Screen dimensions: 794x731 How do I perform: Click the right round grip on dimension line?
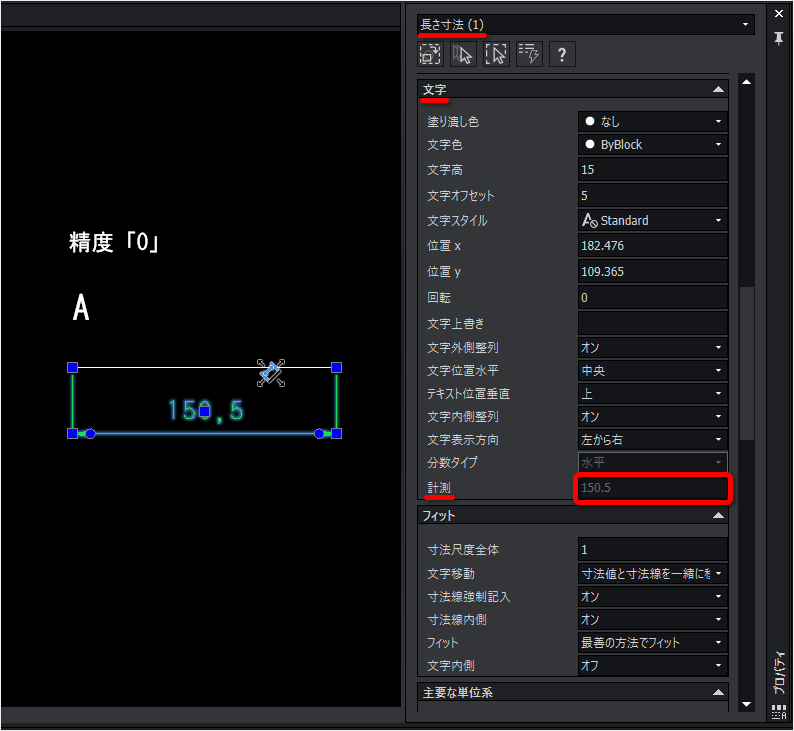[x=319, y=434]
